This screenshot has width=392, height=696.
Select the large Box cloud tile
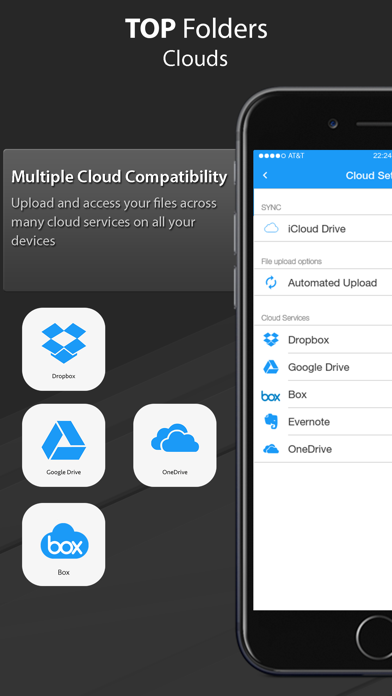tap(63, 544)
